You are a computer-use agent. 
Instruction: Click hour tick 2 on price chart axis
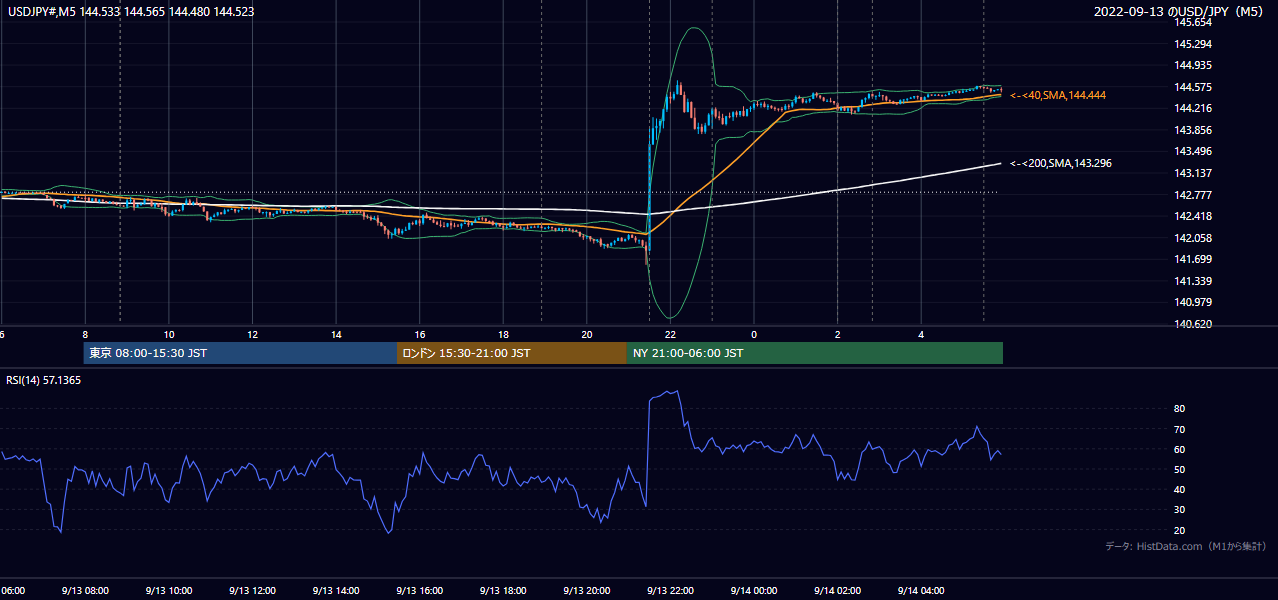click(x=838, y=334)
